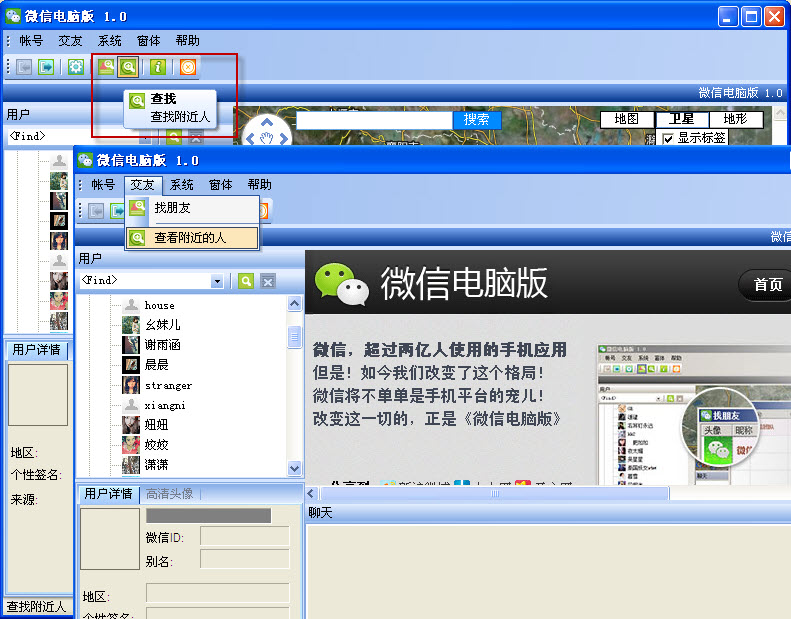The width and height of the screenshot is (791, 619).
Task: Switch map to 地形 view
Action: coord(736,119)
